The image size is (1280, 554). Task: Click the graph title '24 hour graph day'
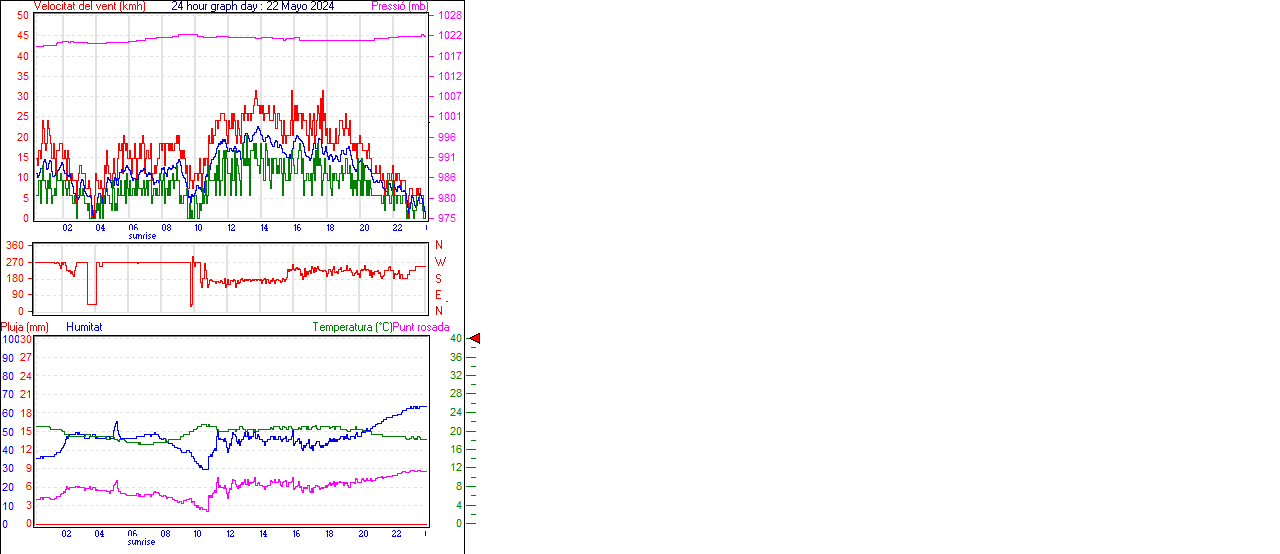click(252, 6)
